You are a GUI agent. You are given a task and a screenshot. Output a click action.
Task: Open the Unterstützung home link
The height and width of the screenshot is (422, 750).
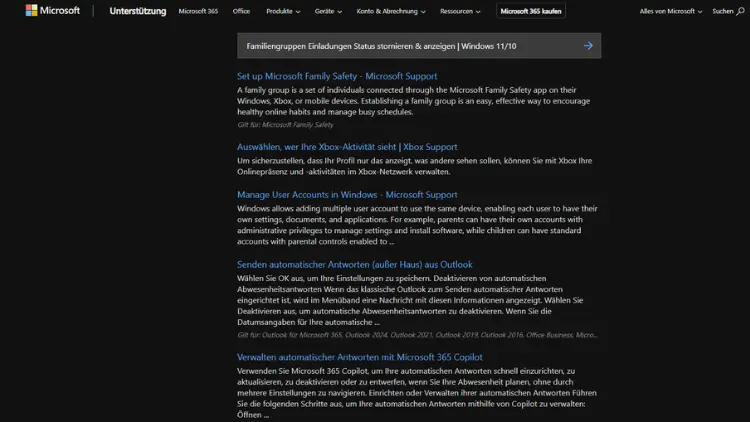[x=138, y=11]
